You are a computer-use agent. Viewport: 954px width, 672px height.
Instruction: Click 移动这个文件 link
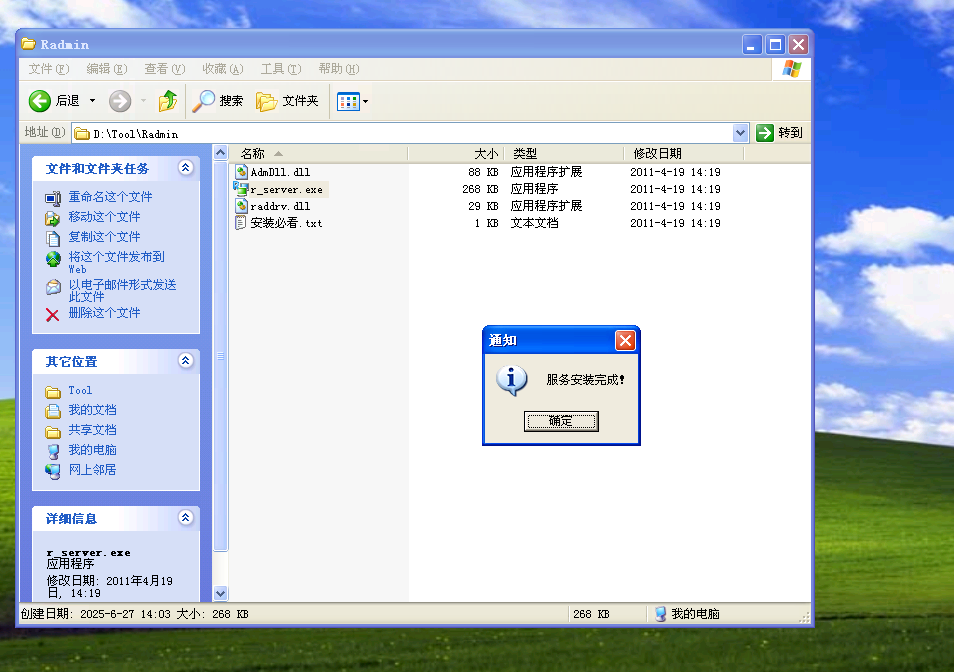tap(104, 217)
